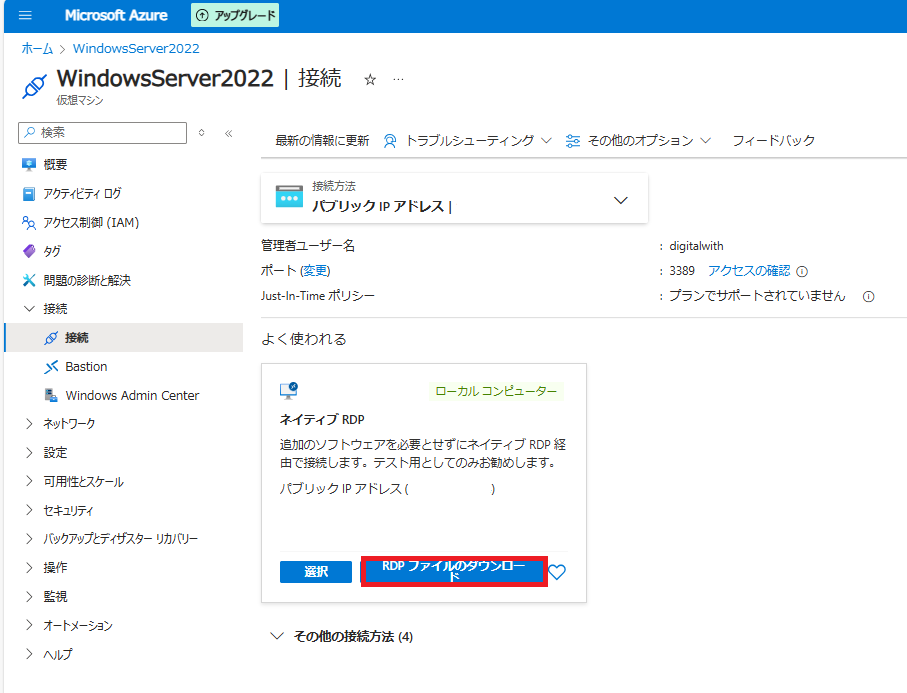Click the アクセスの確認 link
This screenshot has height=693, width=907.
click(749, 271)
